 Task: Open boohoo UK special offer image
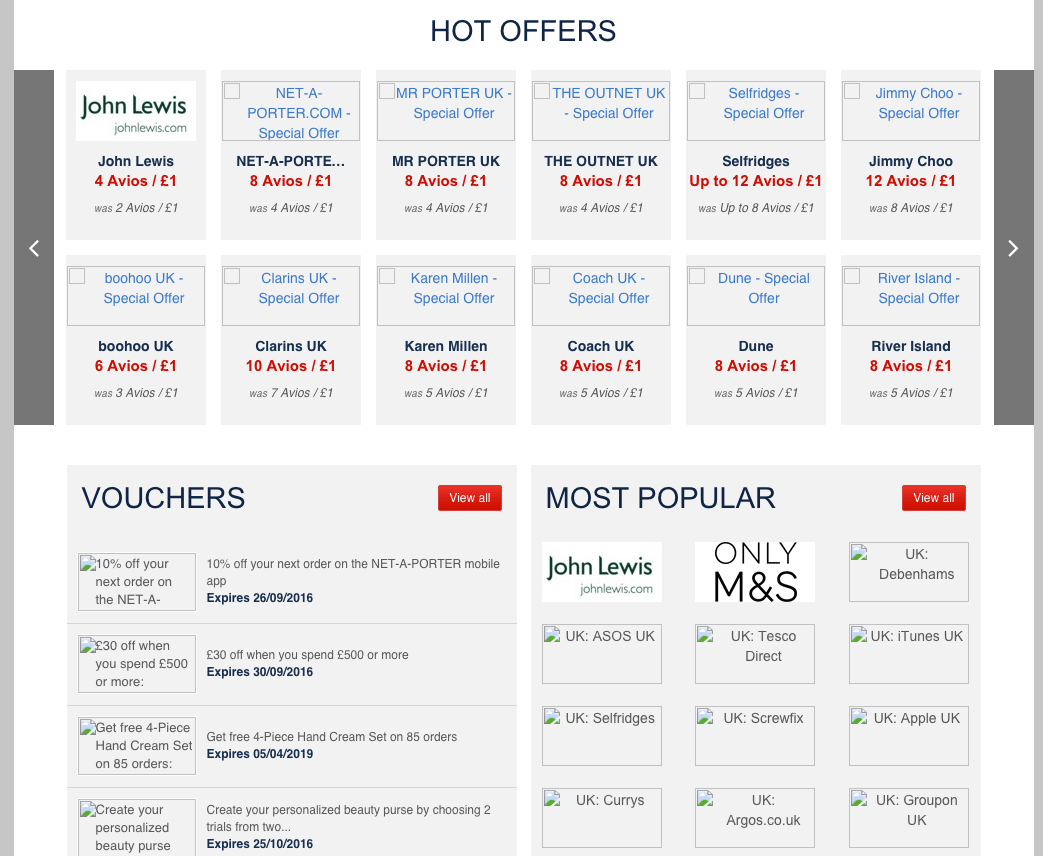[x=136, y=296]
